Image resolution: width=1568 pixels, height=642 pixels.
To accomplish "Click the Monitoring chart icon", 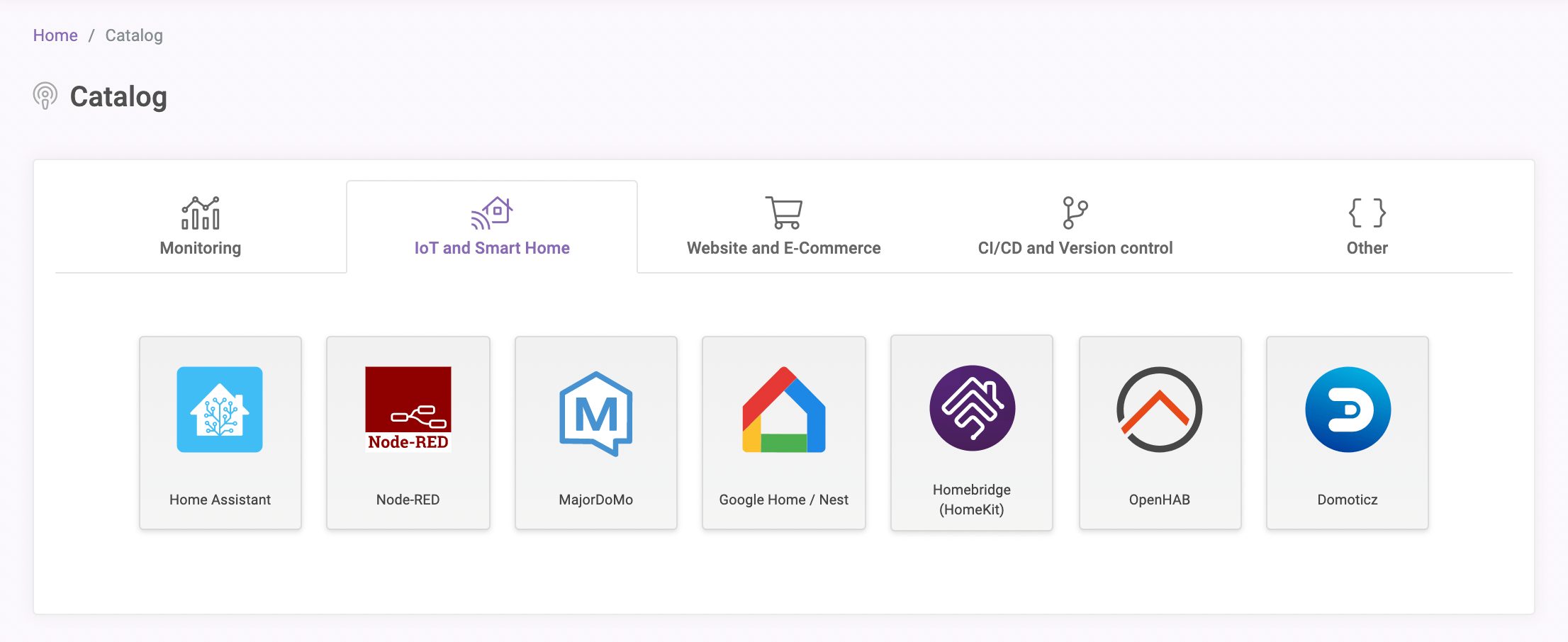I will click(x=201, y=213).
